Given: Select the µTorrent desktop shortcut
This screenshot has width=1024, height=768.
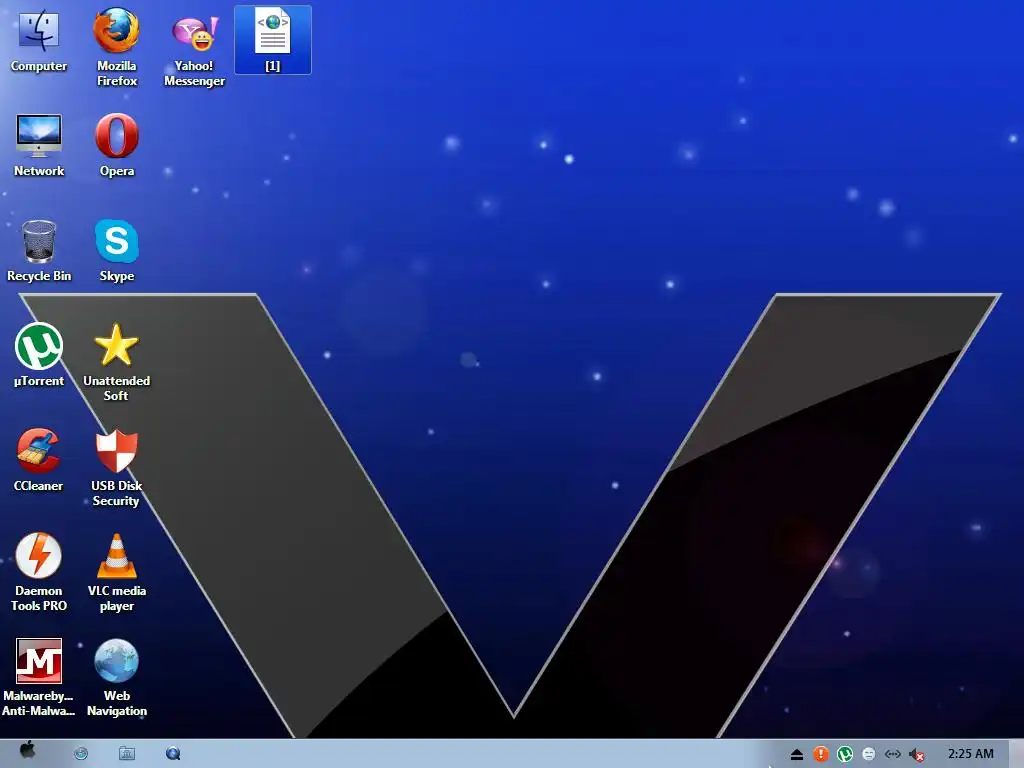Looking at the screenshot, I should 39,355.
